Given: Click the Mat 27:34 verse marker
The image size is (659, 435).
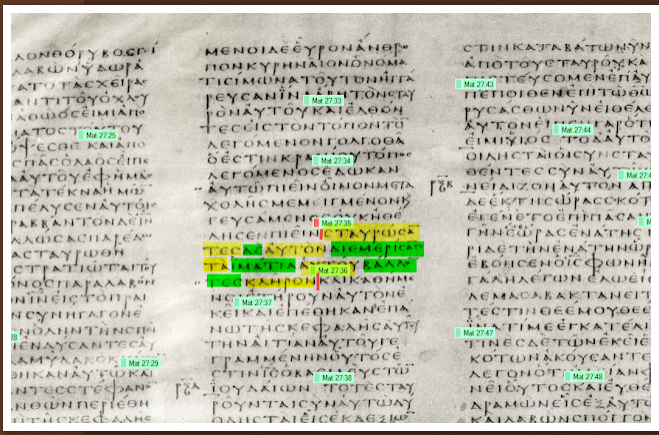Looking at the screenshot, I should tap(332, 161).
